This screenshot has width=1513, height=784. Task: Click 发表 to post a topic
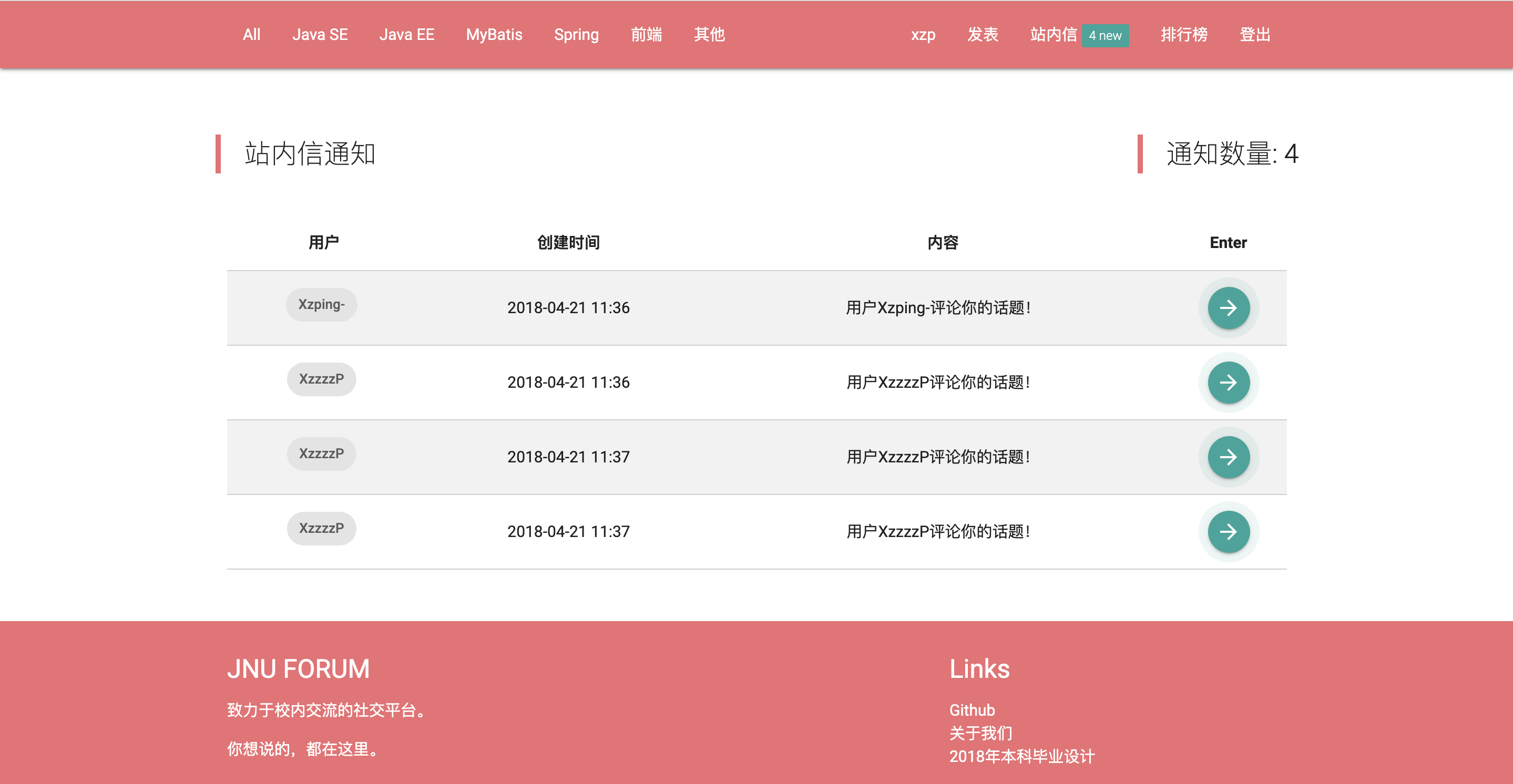(x=983, y=35)
